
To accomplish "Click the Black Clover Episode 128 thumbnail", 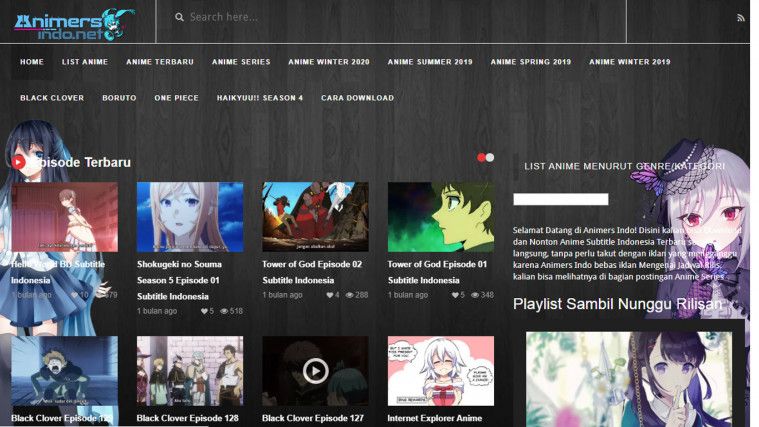I will pos(190,371).
